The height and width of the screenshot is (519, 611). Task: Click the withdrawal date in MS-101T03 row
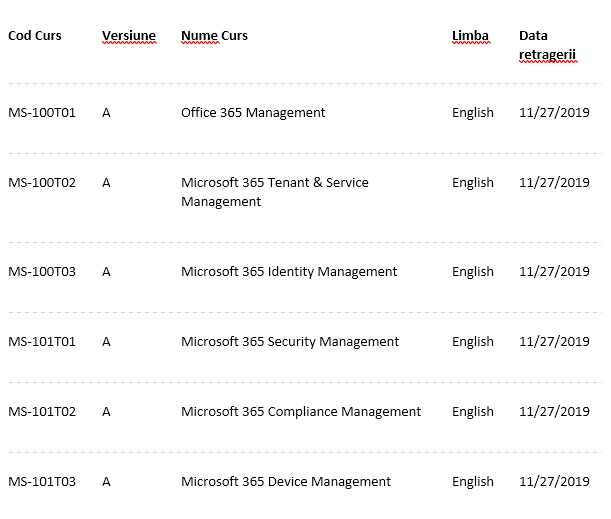pyautogui.click(x=554, y=482)
